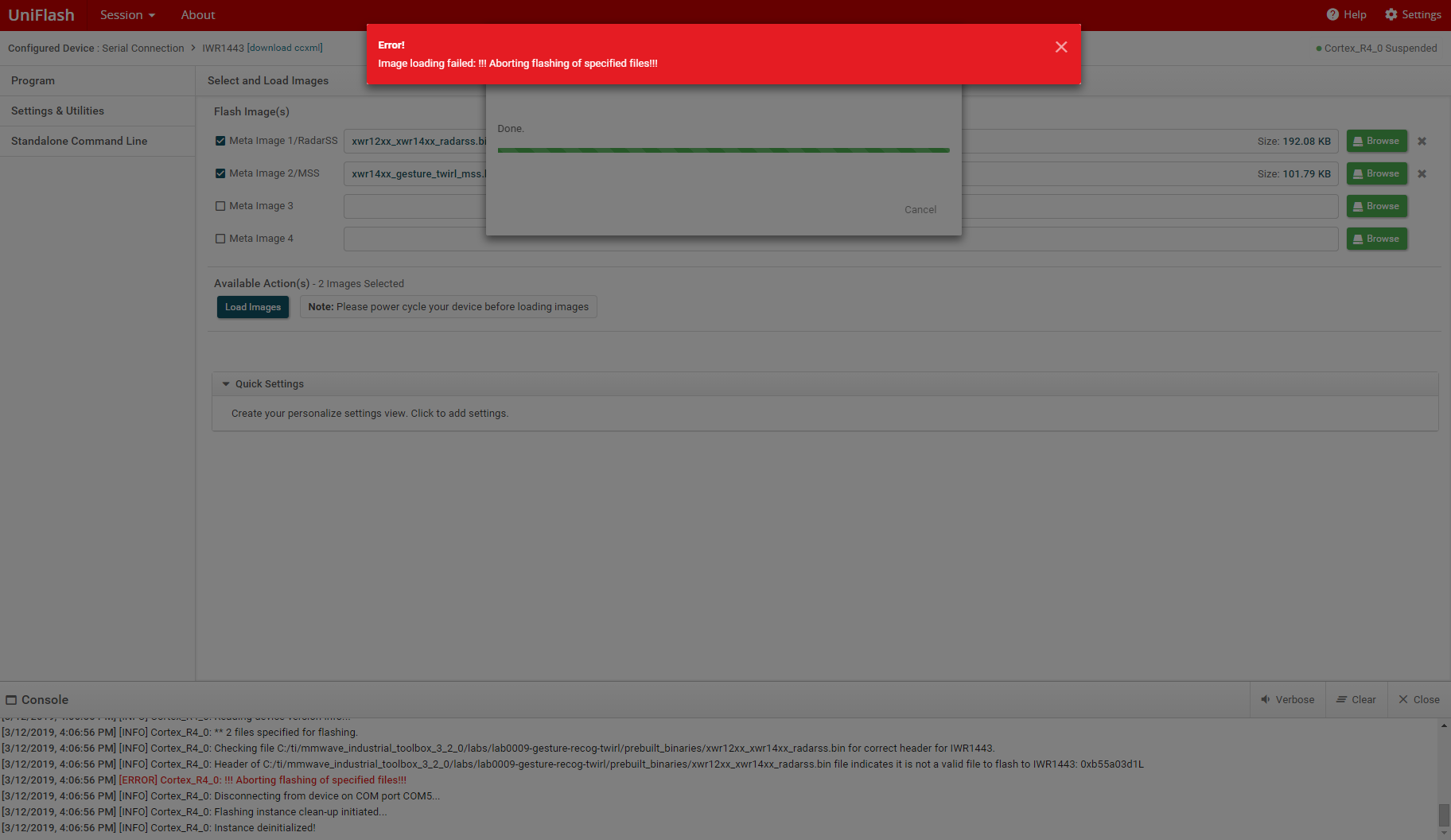Open Settings gear in top bar
1451x840 pixels.
point(1391,14)
